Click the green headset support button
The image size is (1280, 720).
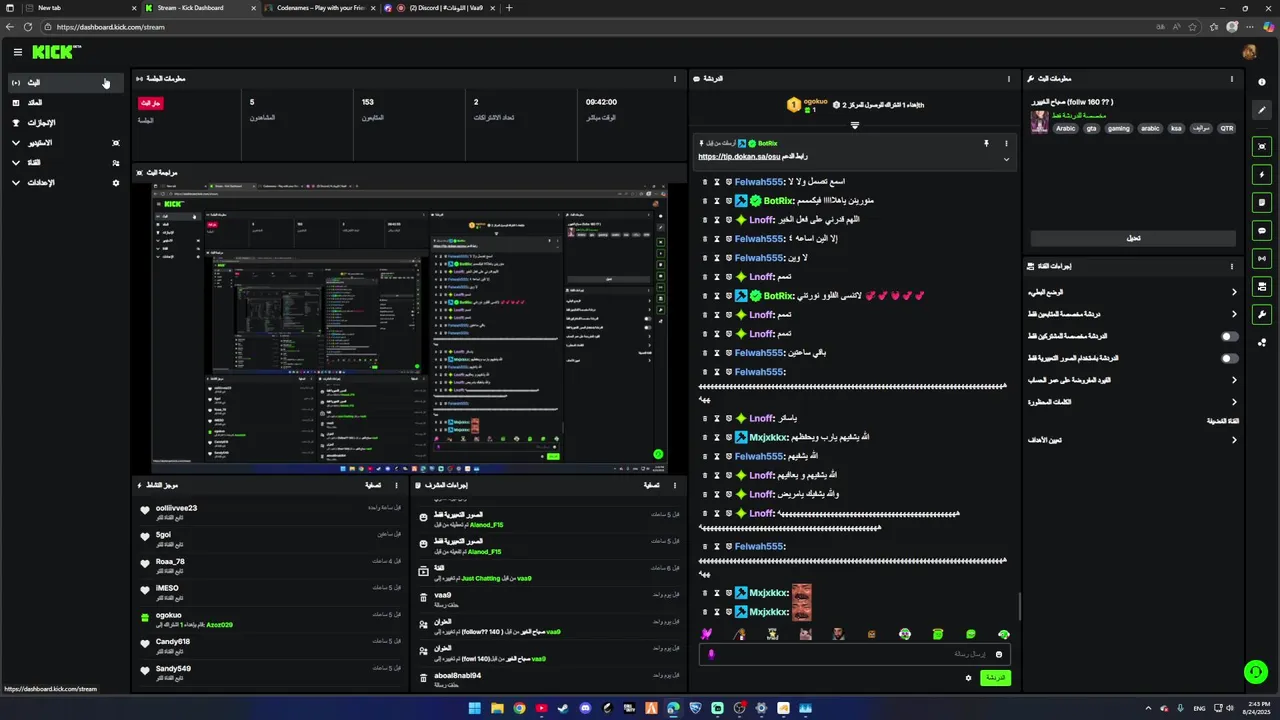[1254, 671]
